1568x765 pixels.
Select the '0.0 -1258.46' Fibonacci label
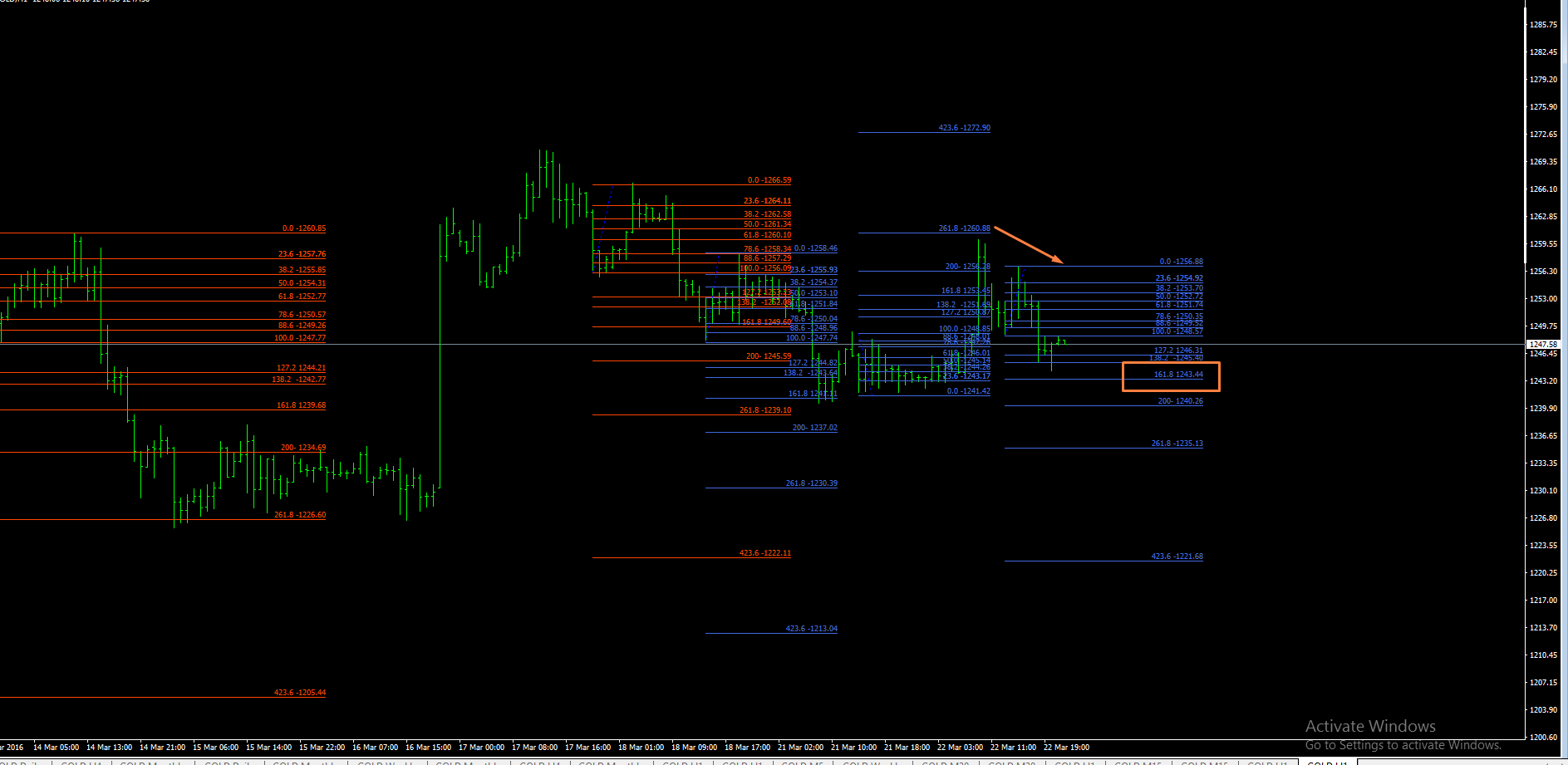[816, 248]
